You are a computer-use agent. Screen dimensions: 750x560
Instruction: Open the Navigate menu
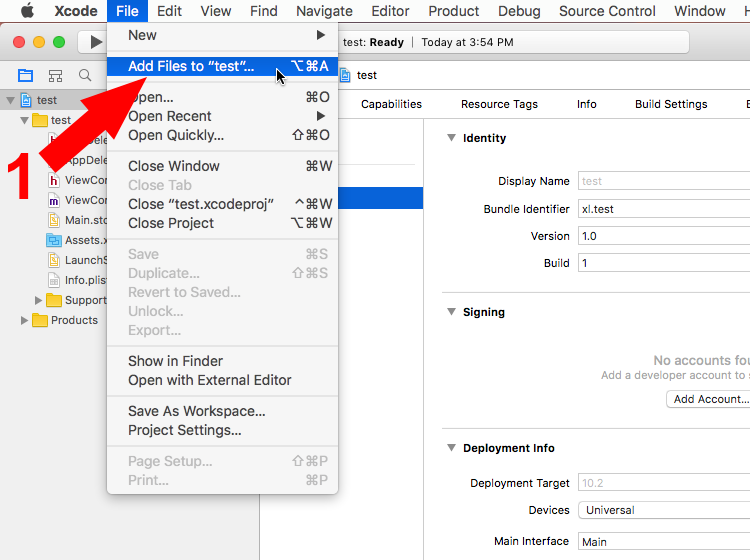point(324,11)
